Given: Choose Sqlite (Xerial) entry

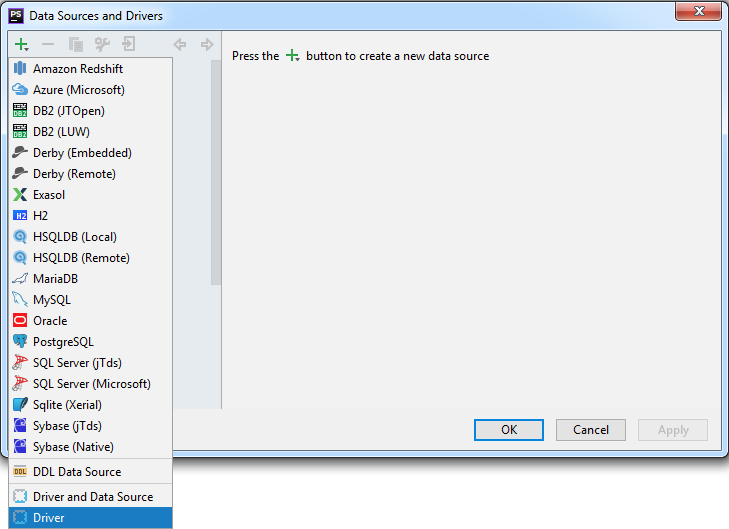Looking at the screenshot, I should [67, 405].
